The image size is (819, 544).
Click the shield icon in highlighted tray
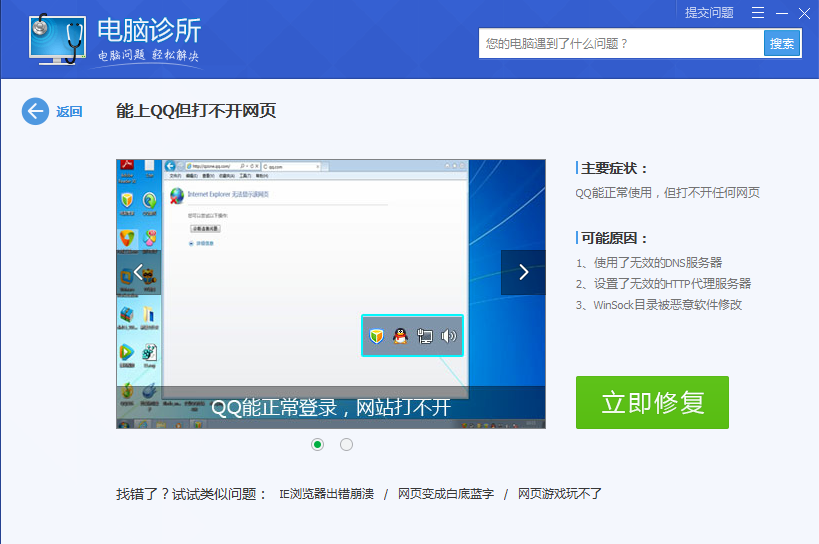pyautogui.click(x=376, y=336)
